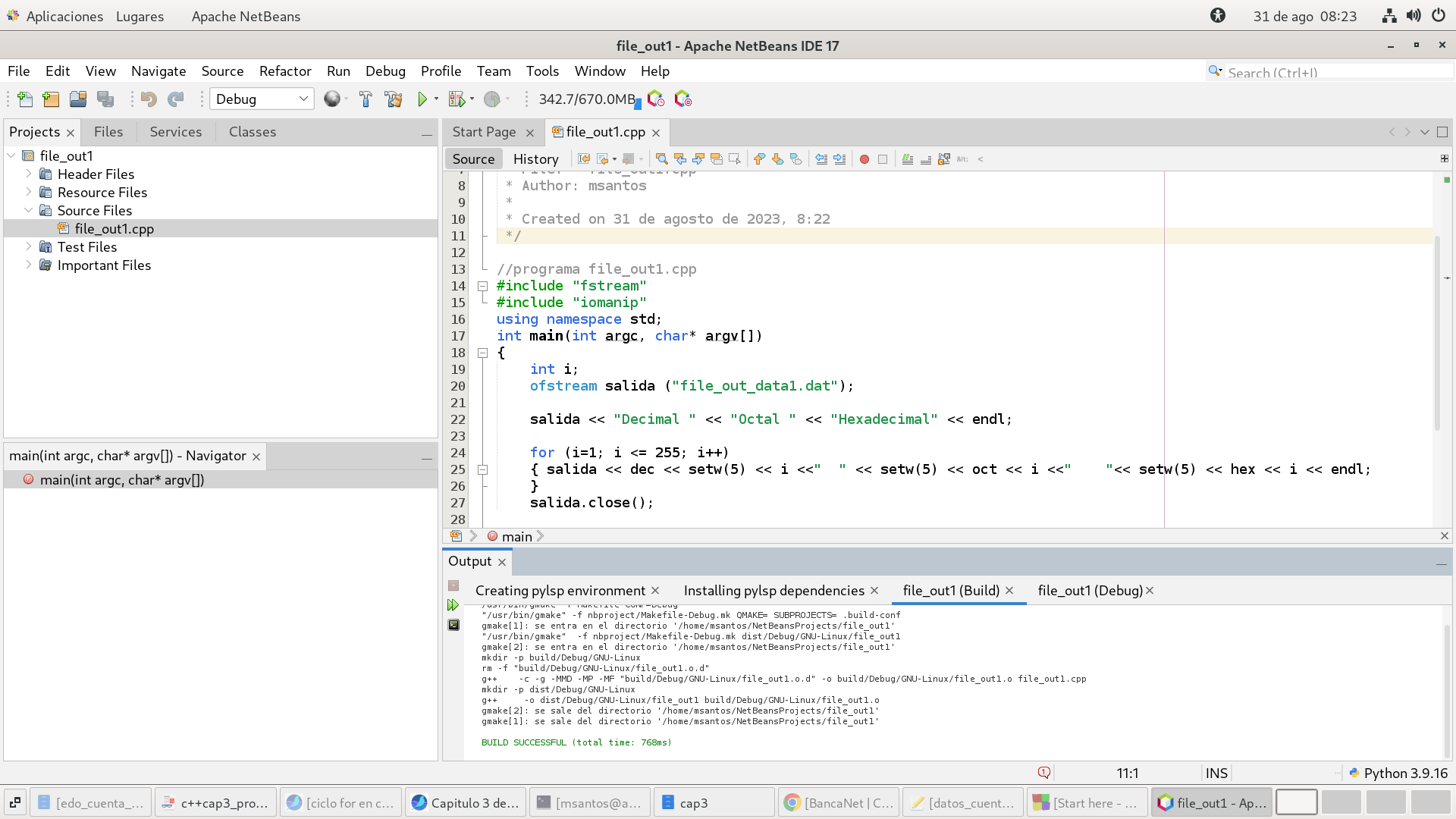
Task: Re-run build using green arrows in Output
Action: pyautogui.click(x=453, y=605)
